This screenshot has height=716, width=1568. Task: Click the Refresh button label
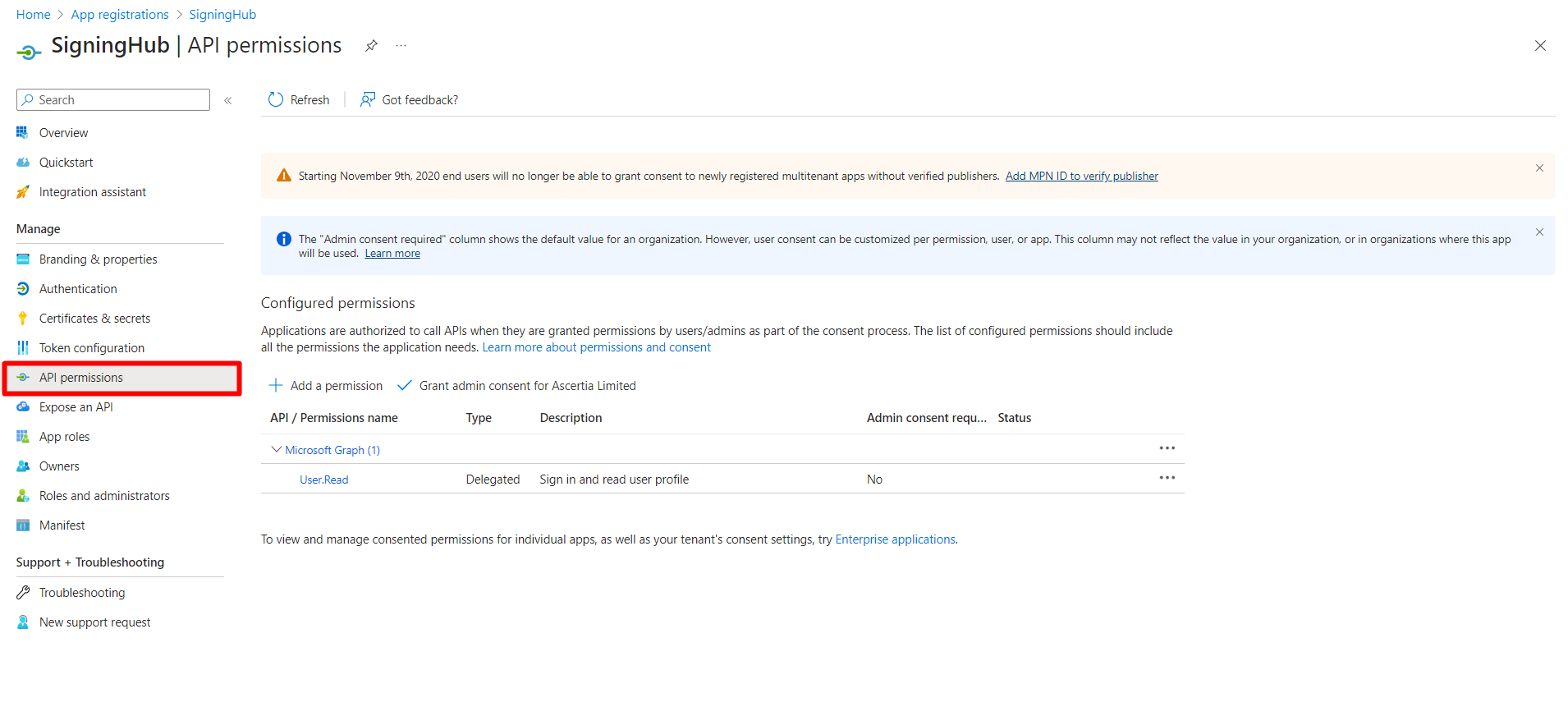point(309,99)
